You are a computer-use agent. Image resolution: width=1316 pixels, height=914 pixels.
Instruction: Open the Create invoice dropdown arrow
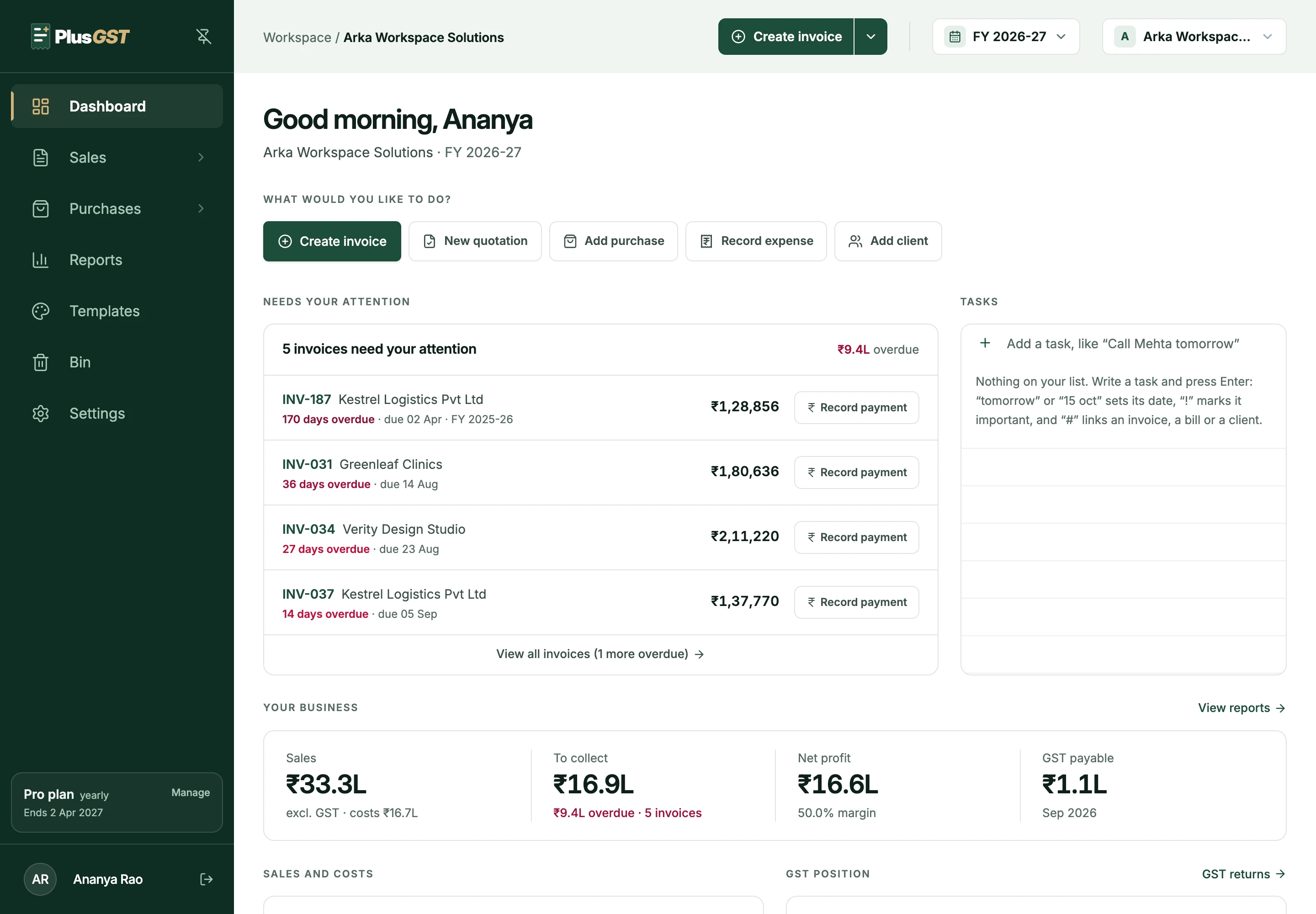[870, 37]
